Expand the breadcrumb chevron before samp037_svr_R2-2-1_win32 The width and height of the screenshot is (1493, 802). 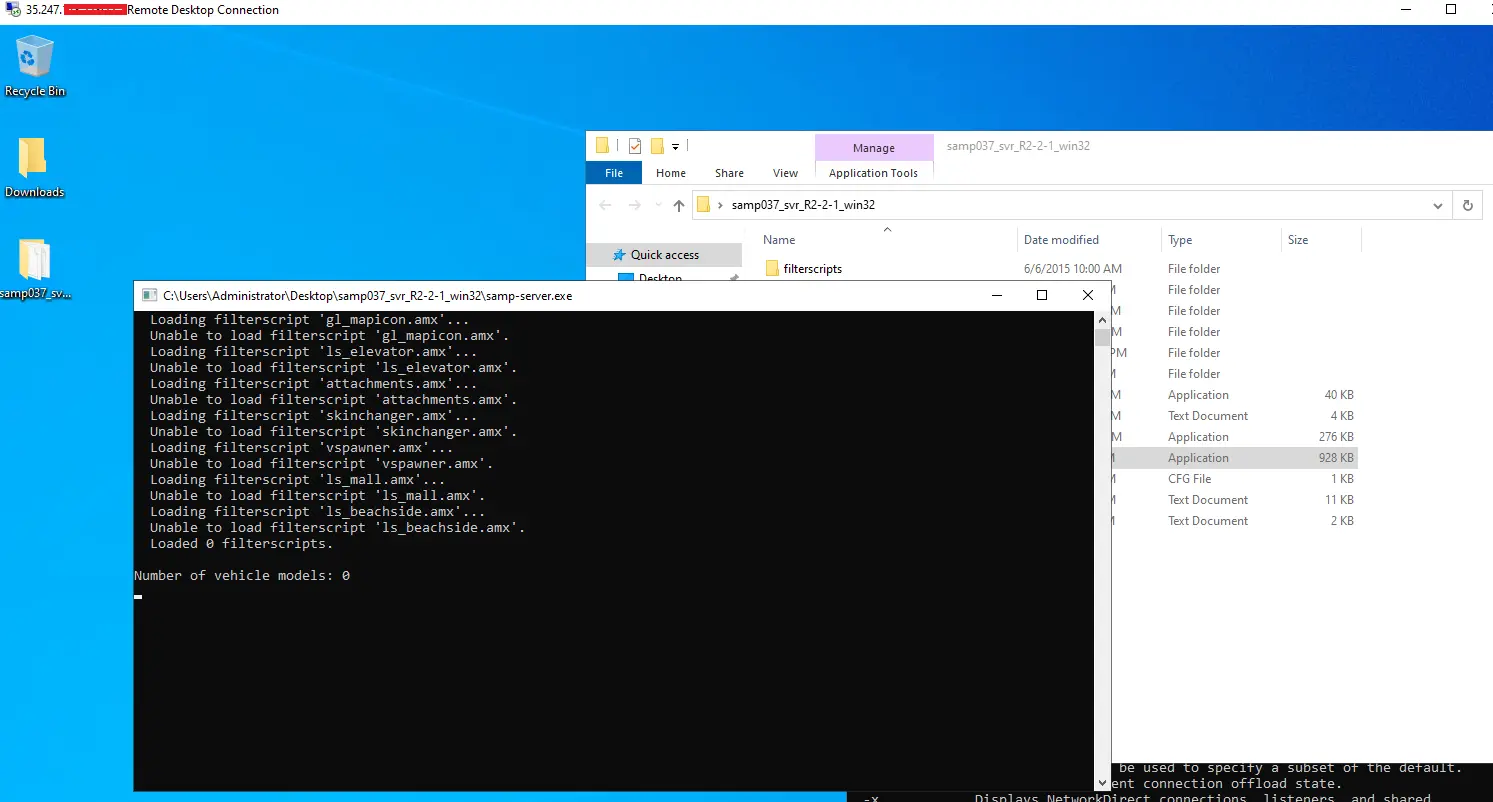click(x=720, y=205)
